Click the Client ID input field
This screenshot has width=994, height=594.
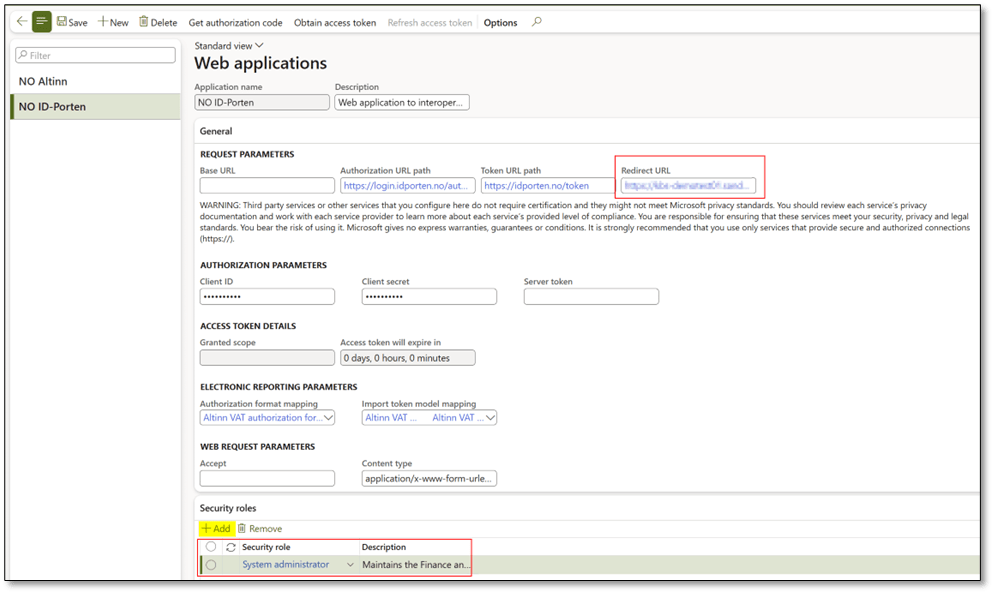click(x=267, y=297)
